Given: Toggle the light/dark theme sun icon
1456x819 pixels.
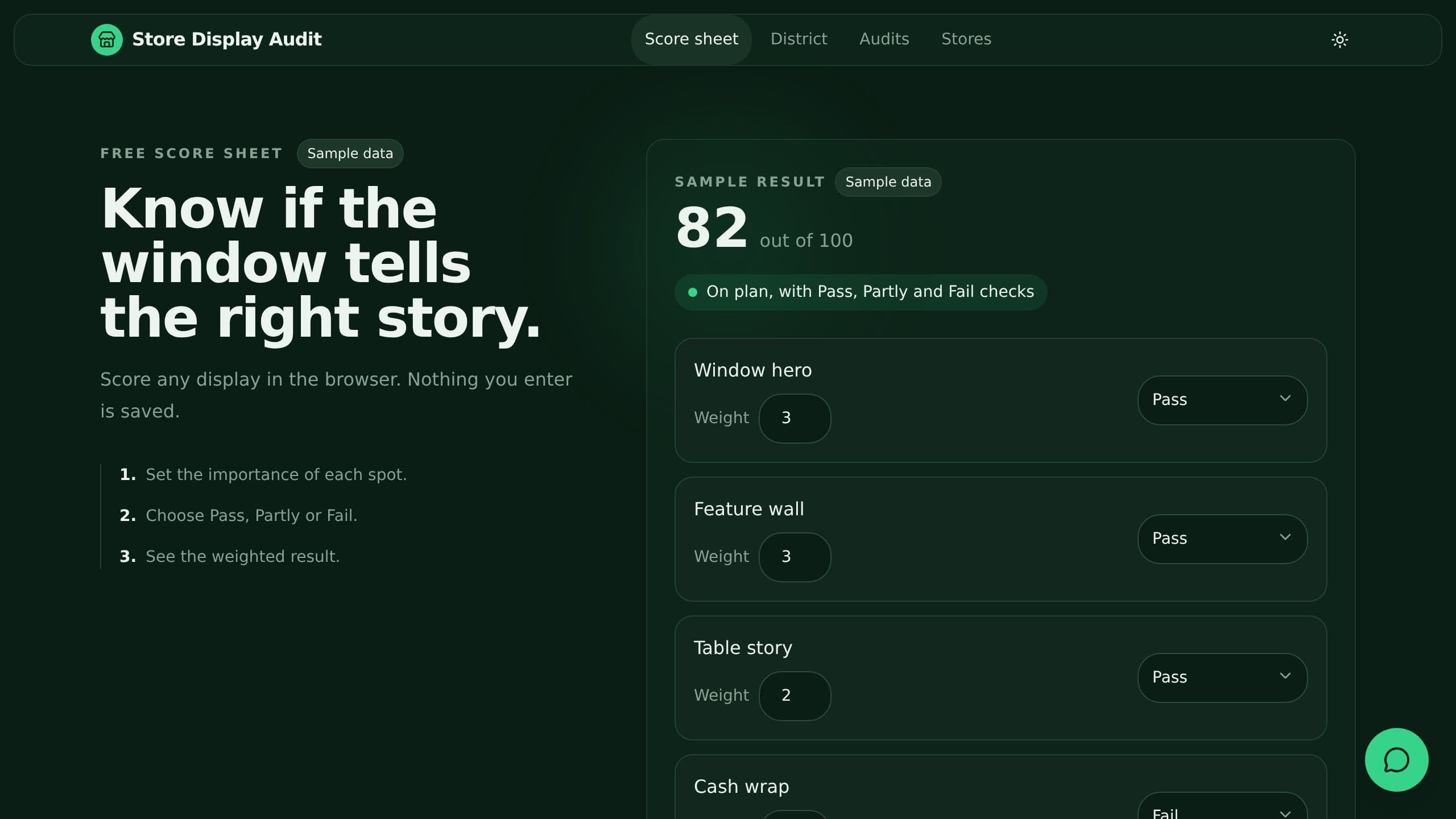Looking at the screenshot, I should click(x=1339, y=39).
